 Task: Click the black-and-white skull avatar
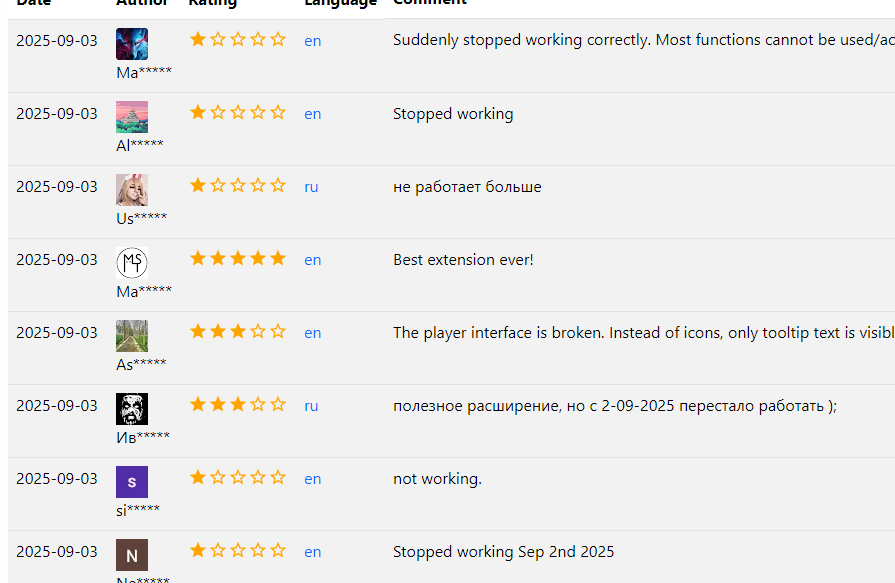132,409
